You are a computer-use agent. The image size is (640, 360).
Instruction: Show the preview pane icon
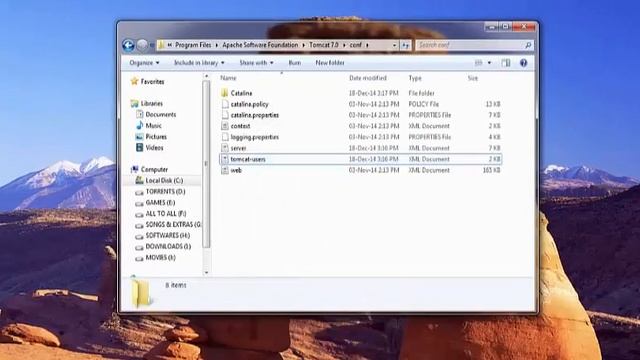click(x=506, y=63)
